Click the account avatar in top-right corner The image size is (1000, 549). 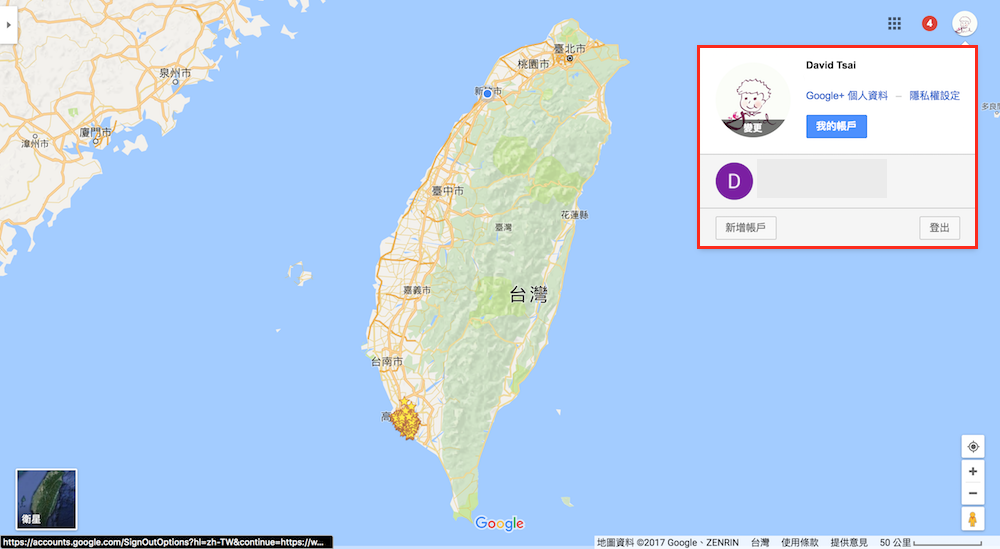click(x=964, y=24)
